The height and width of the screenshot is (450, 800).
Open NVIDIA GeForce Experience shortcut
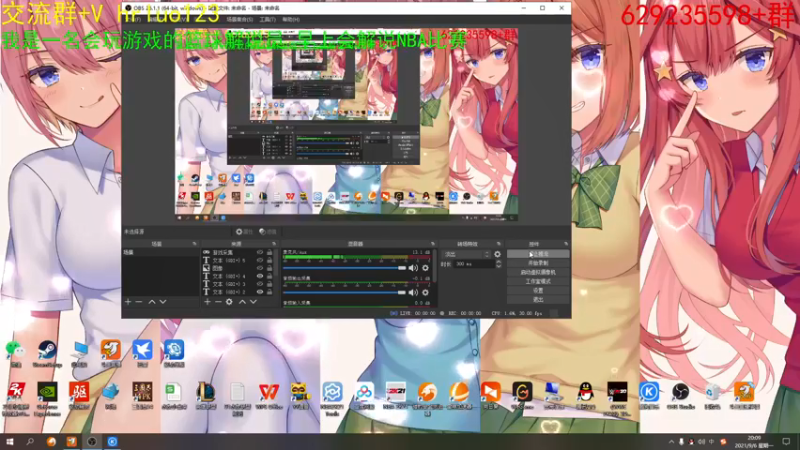tap(47, 398)
